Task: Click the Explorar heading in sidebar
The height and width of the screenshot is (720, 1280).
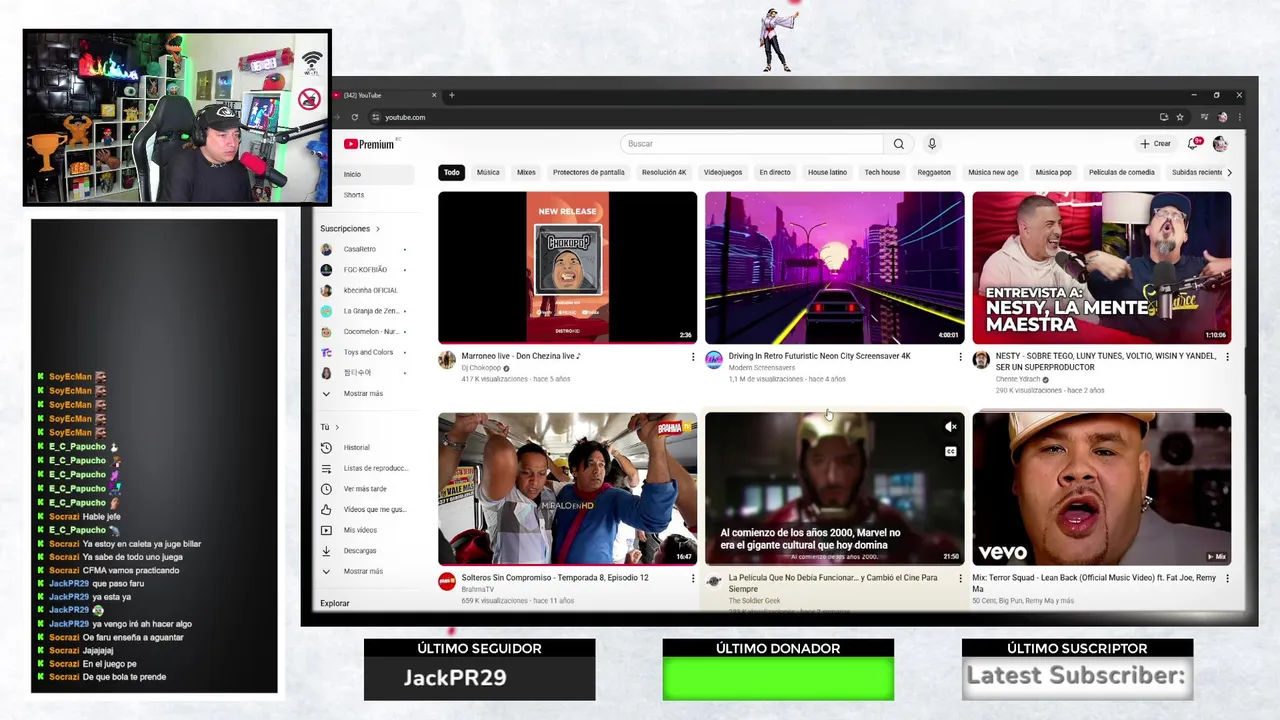Action: pyautogui.click(x=335, y=603)
